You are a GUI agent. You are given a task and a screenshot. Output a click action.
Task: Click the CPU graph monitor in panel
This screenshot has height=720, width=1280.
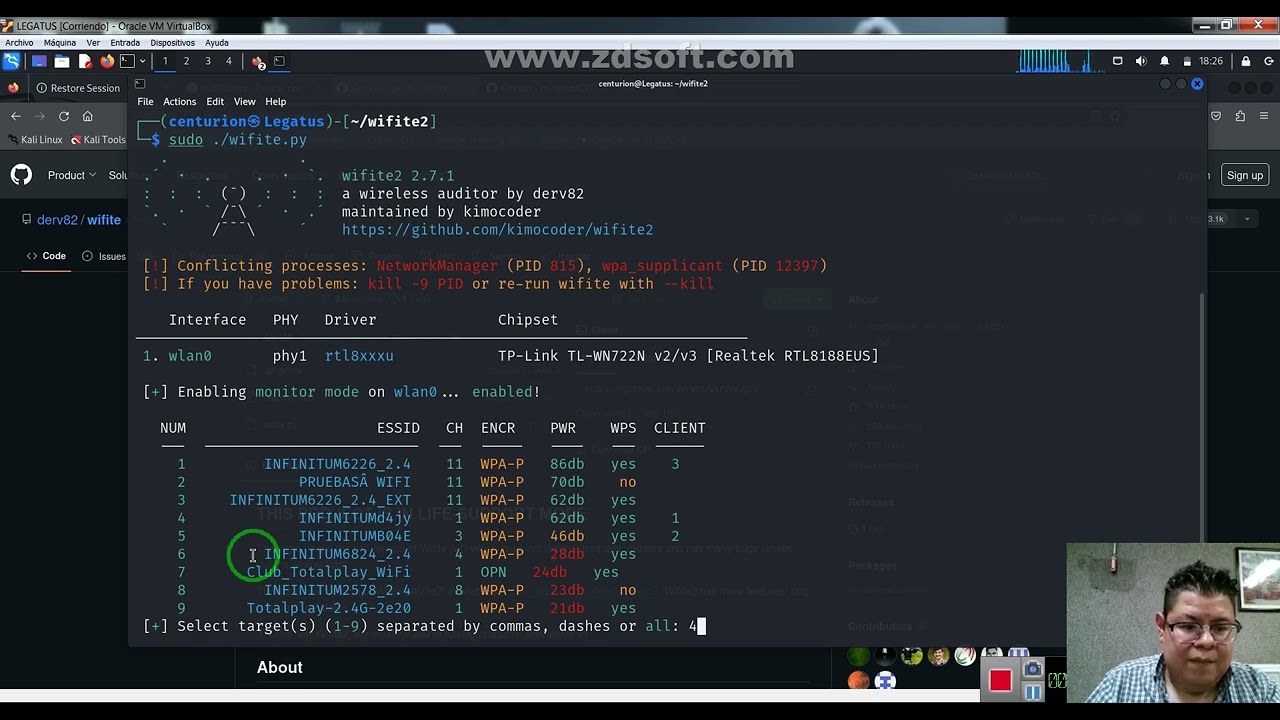1060,61
